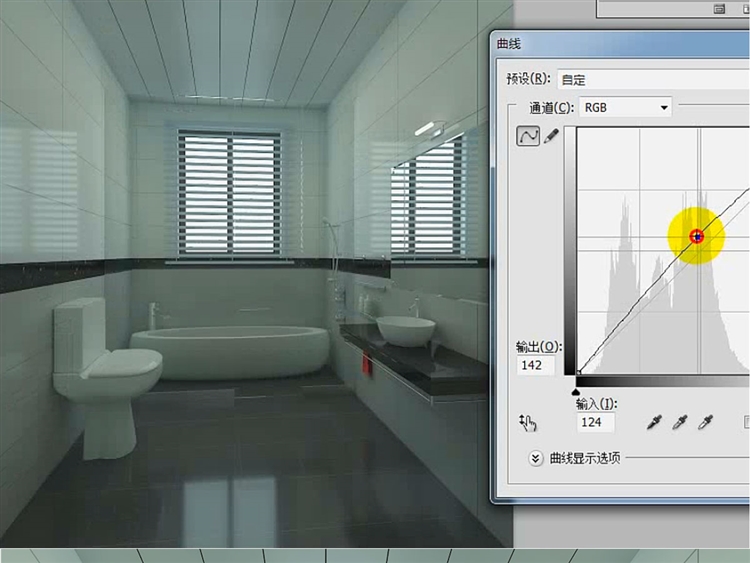Click the 曲线 dialog title bar
Screen dimensions: 750x563
(x=620, y=44)
